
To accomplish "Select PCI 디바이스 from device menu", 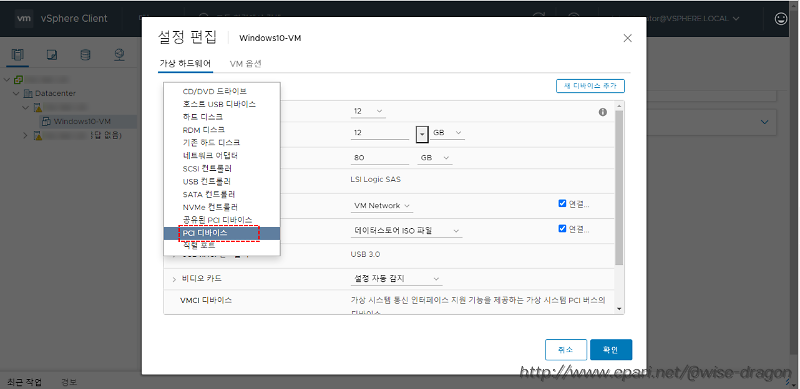I will pyautogui.click(x=221, y=233).
